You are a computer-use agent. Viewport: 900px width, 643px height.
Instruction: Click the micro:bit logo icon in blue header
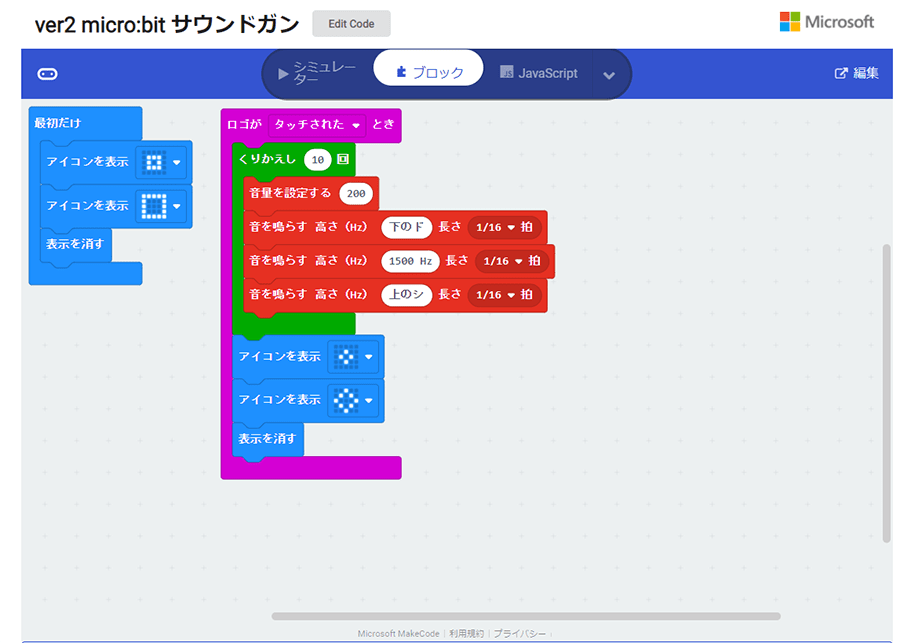coord(48,73)
